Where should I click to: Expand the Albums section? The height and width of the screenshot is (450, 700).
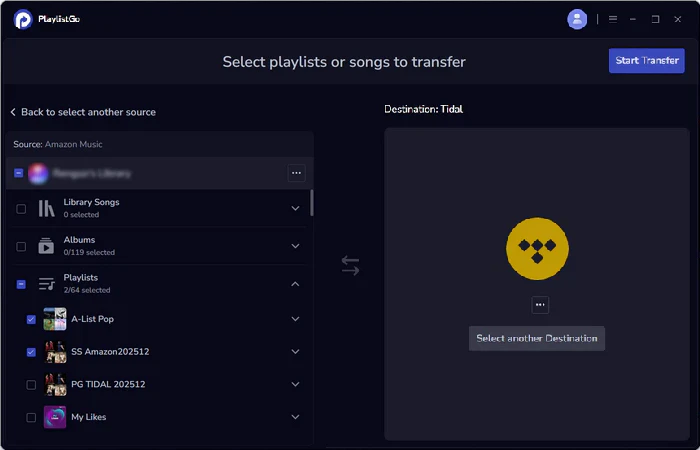tap(295, 246)
